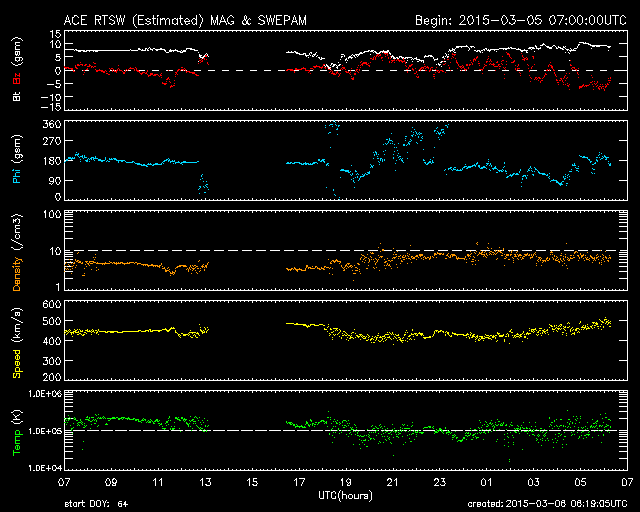The height and width of the screenshot is (512, 640).
Task: Click the '500' tick on the Speed axis
Action: [x=52, y=321]
